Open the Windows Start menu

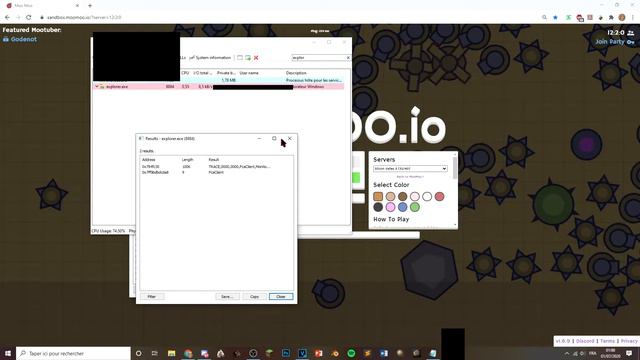8,353
